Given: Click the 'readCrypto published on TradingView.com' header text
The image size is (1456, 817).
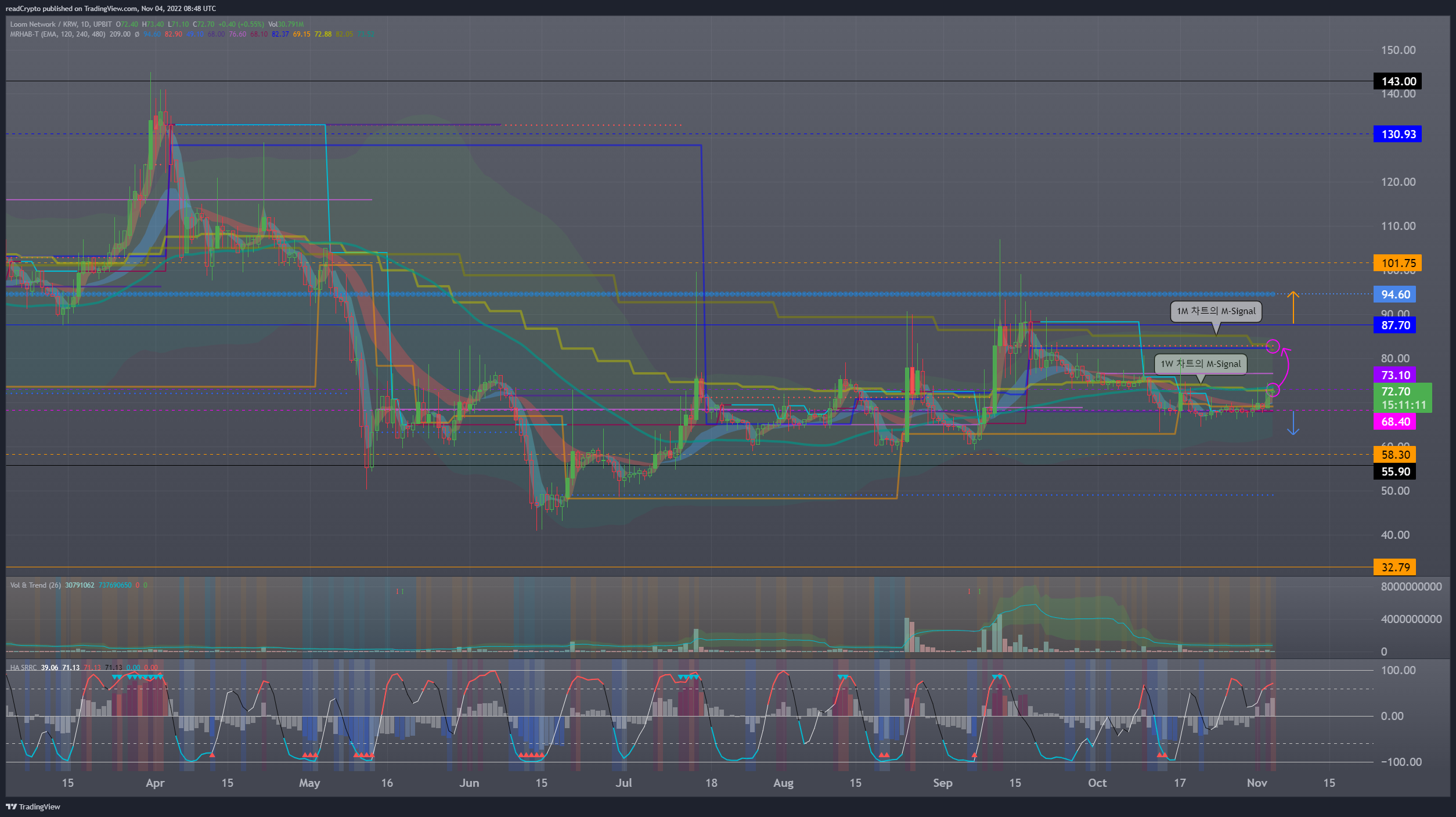Looking at the screenshot, I should click(x=72, y=9).
